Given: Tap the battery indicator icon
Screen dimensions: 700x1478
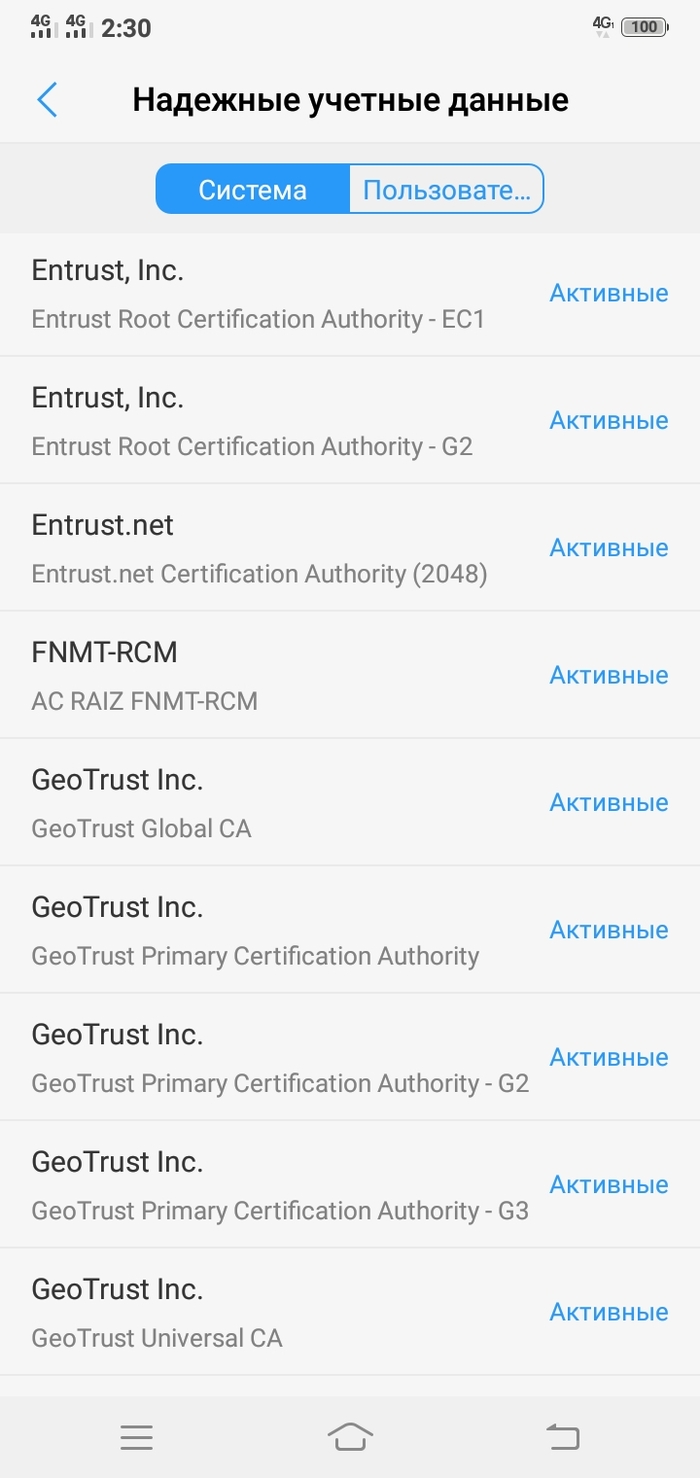Looking at the screenshot, I should 644,27.
